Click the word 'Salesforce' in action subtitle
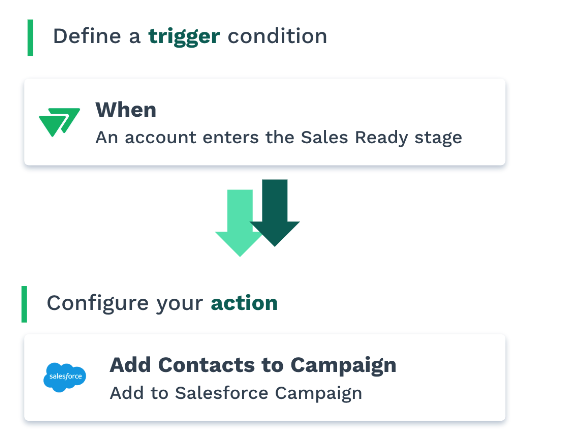The image size is (580, 447). coord(221,393)
